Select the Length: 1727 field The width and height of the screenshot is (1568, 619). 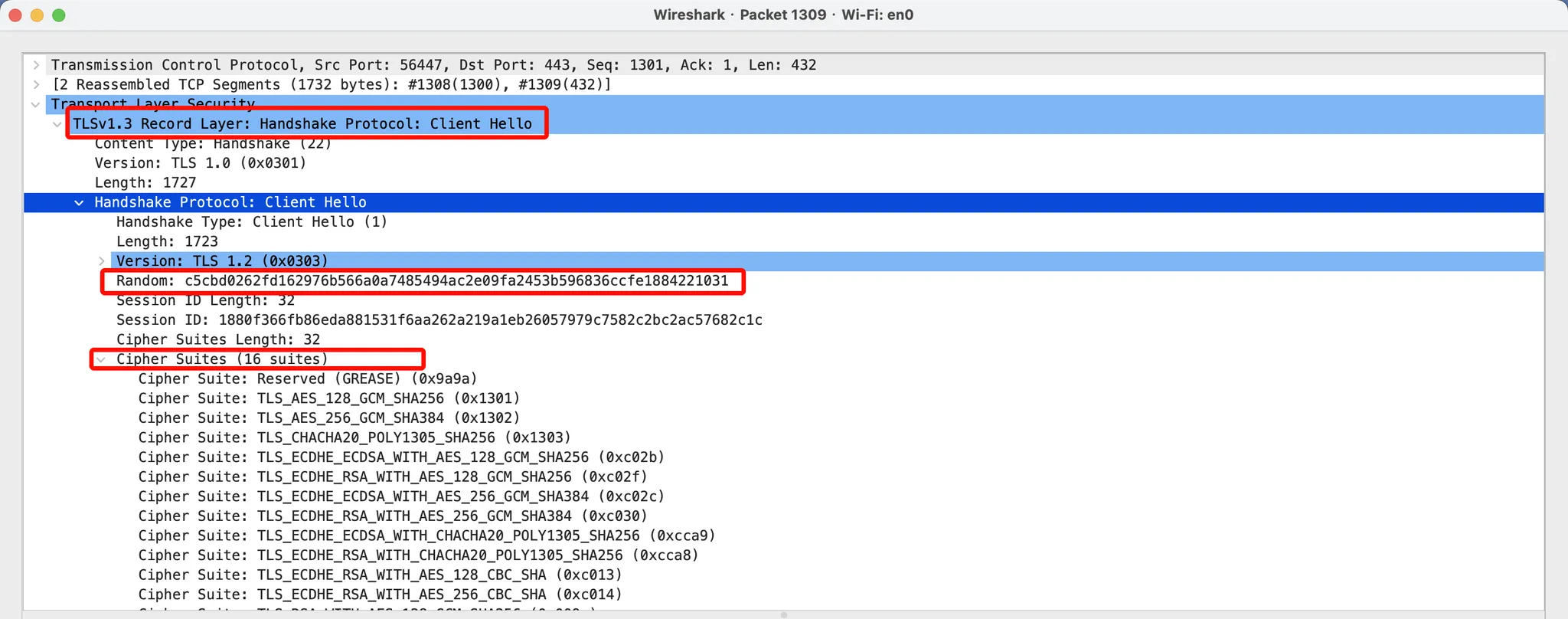point(145,182)
